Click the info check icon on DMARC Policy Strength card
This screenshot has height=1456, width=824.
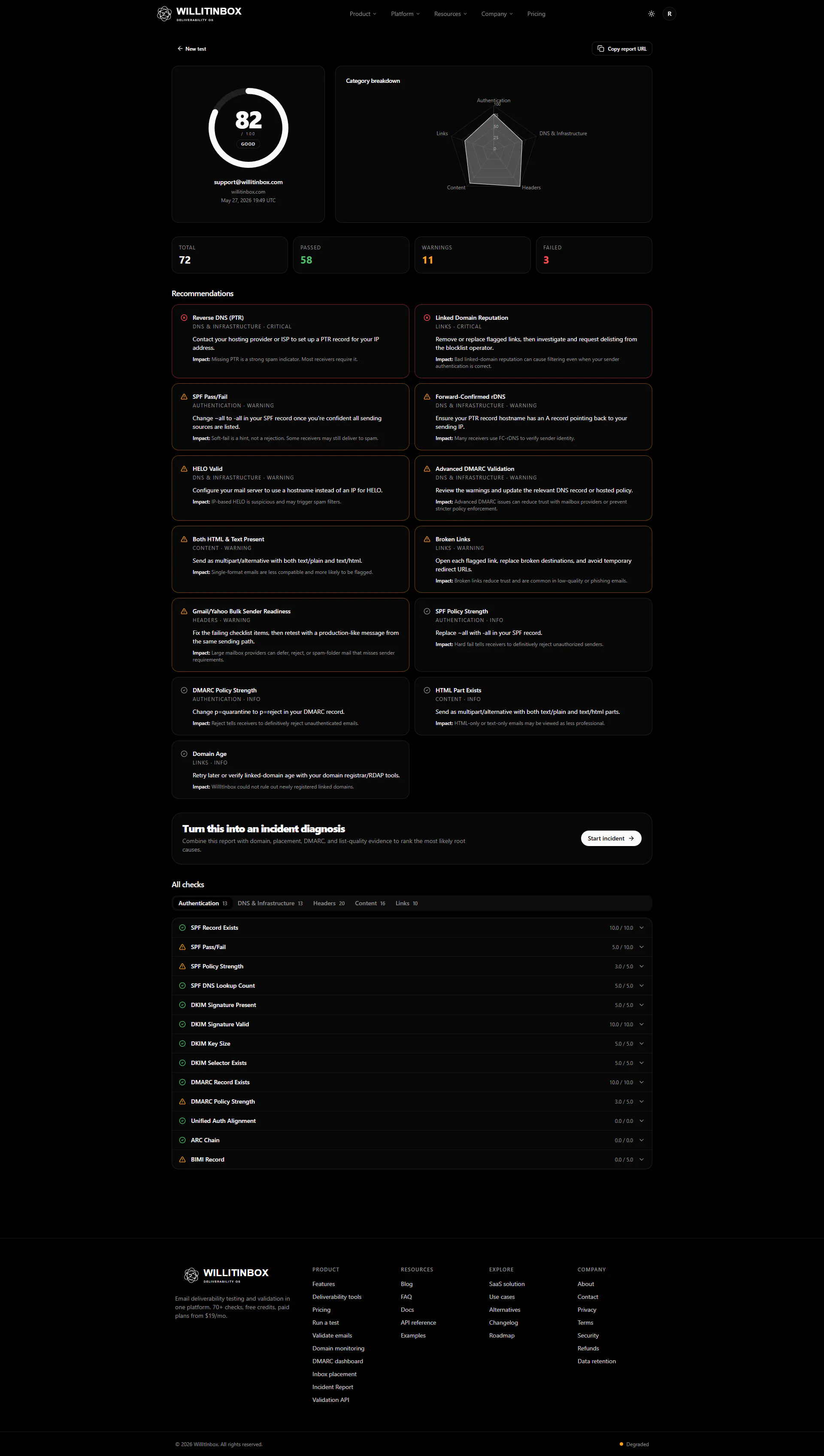pos(184,690)
